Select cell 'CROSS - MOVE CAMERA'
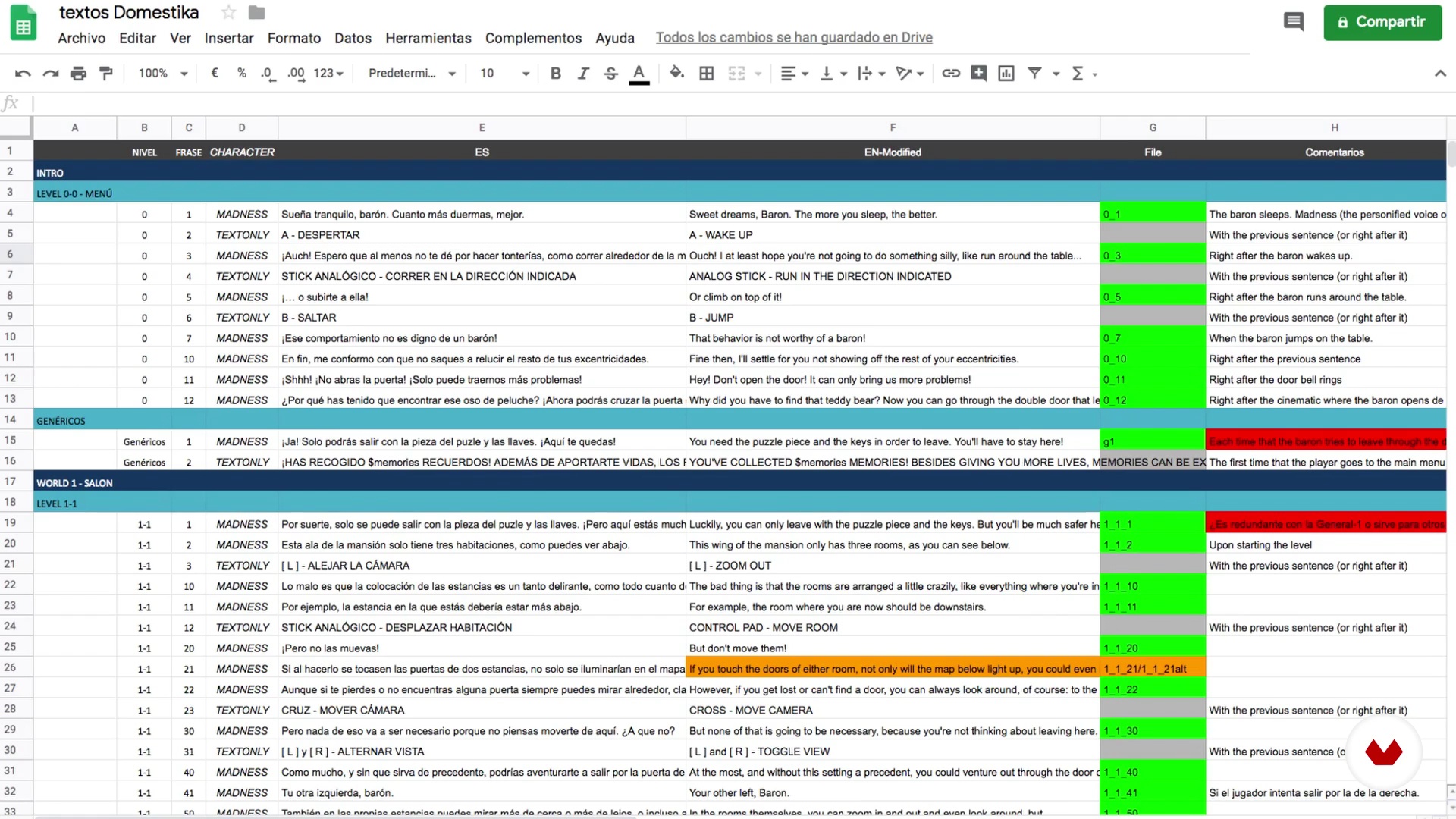The image size is (1456, 819). click(x=893, y=711)
